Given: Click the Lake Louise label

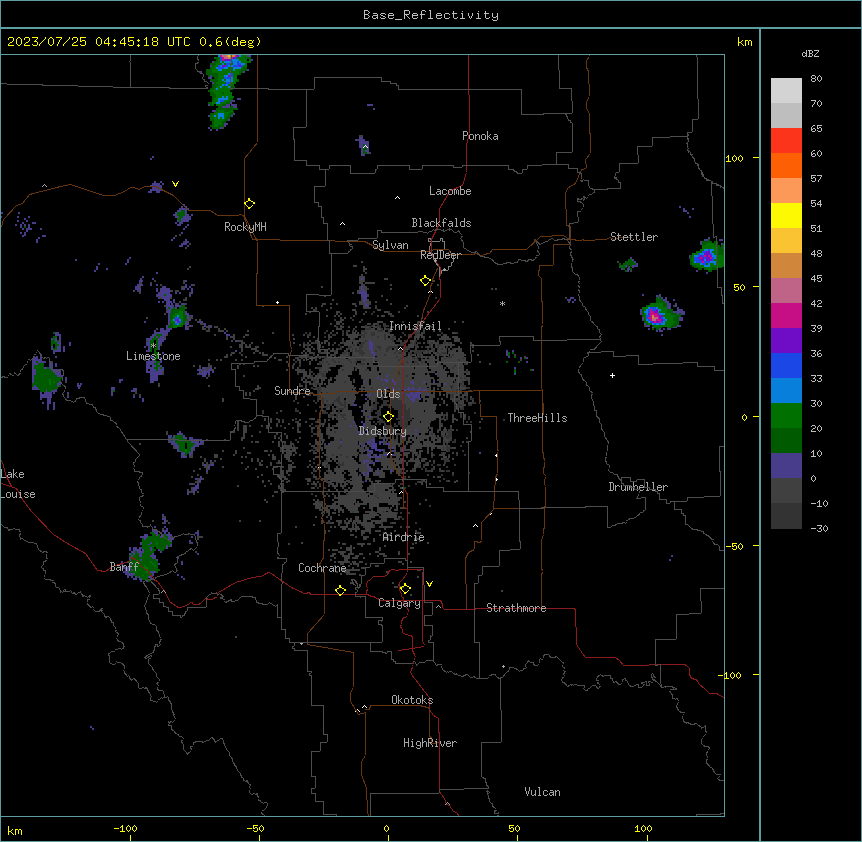Looking at the screenshot, I should [18, 484].
